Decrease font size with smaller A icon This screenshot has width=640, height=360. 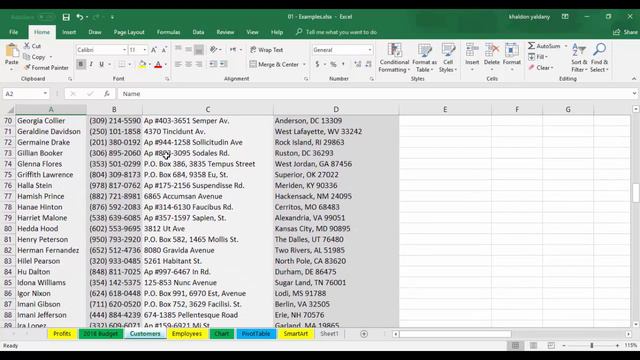point(164,50)
